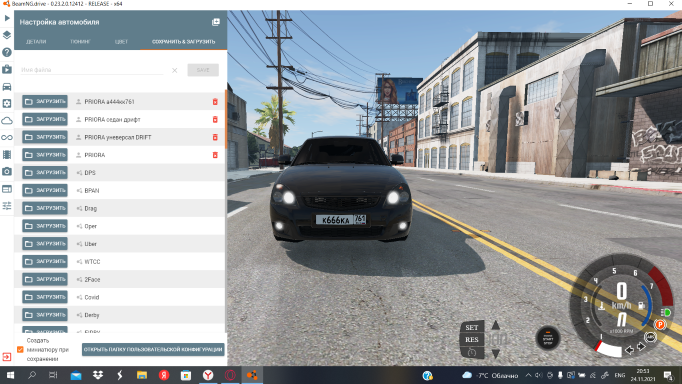Click the cruise control SET button
Viewport: 682px width, 384px height.
pos(471,327)
